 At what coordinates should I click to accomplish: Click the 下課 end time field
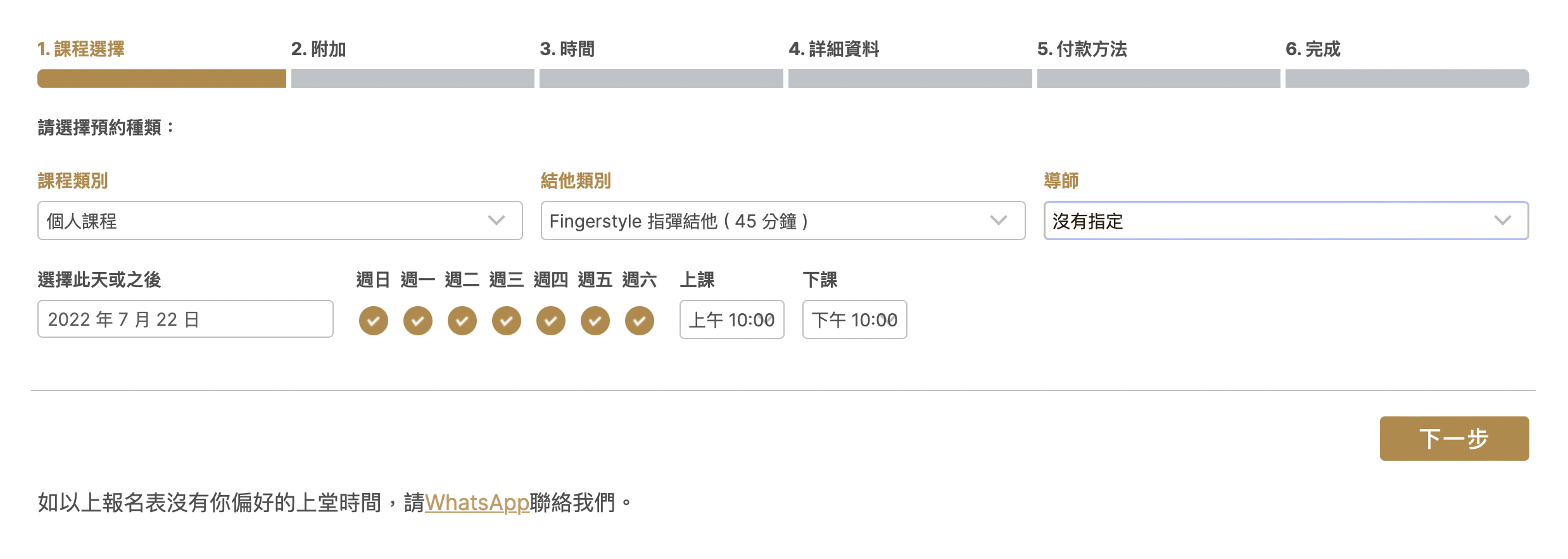coord(854,319)
